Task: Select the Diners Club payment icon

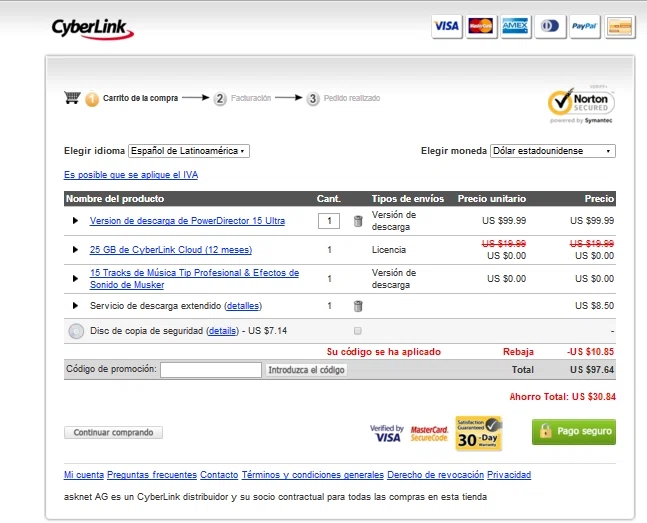Action: 550,26
